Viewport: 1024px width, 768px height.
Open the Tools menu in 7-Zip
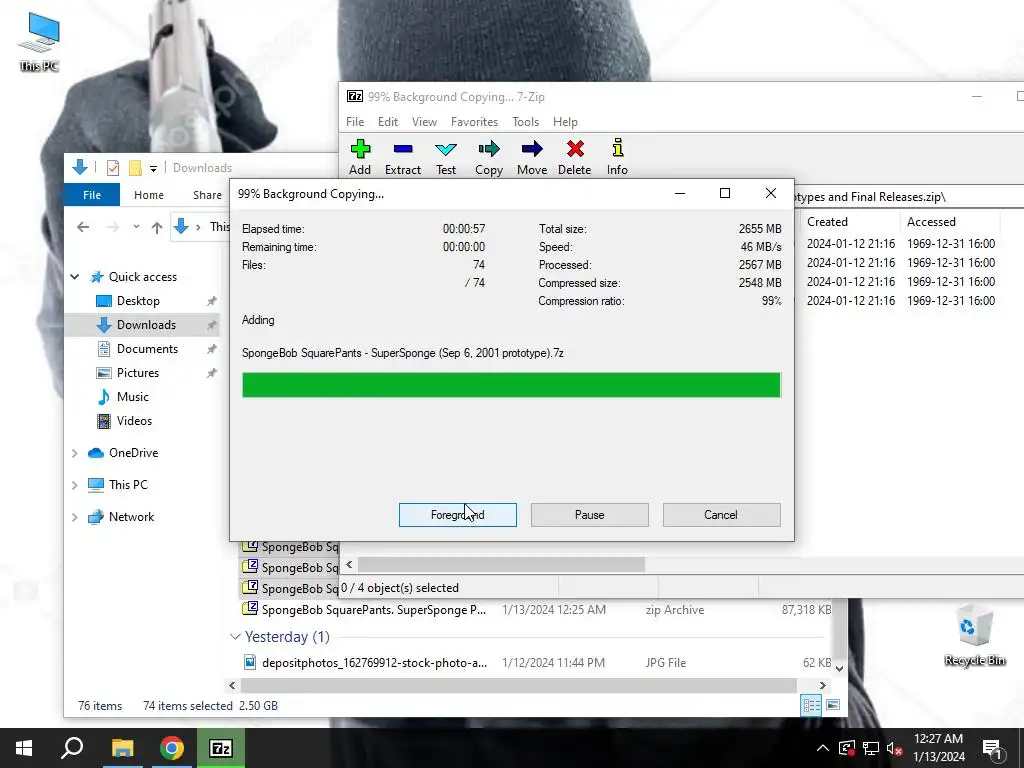click(526, 121)
